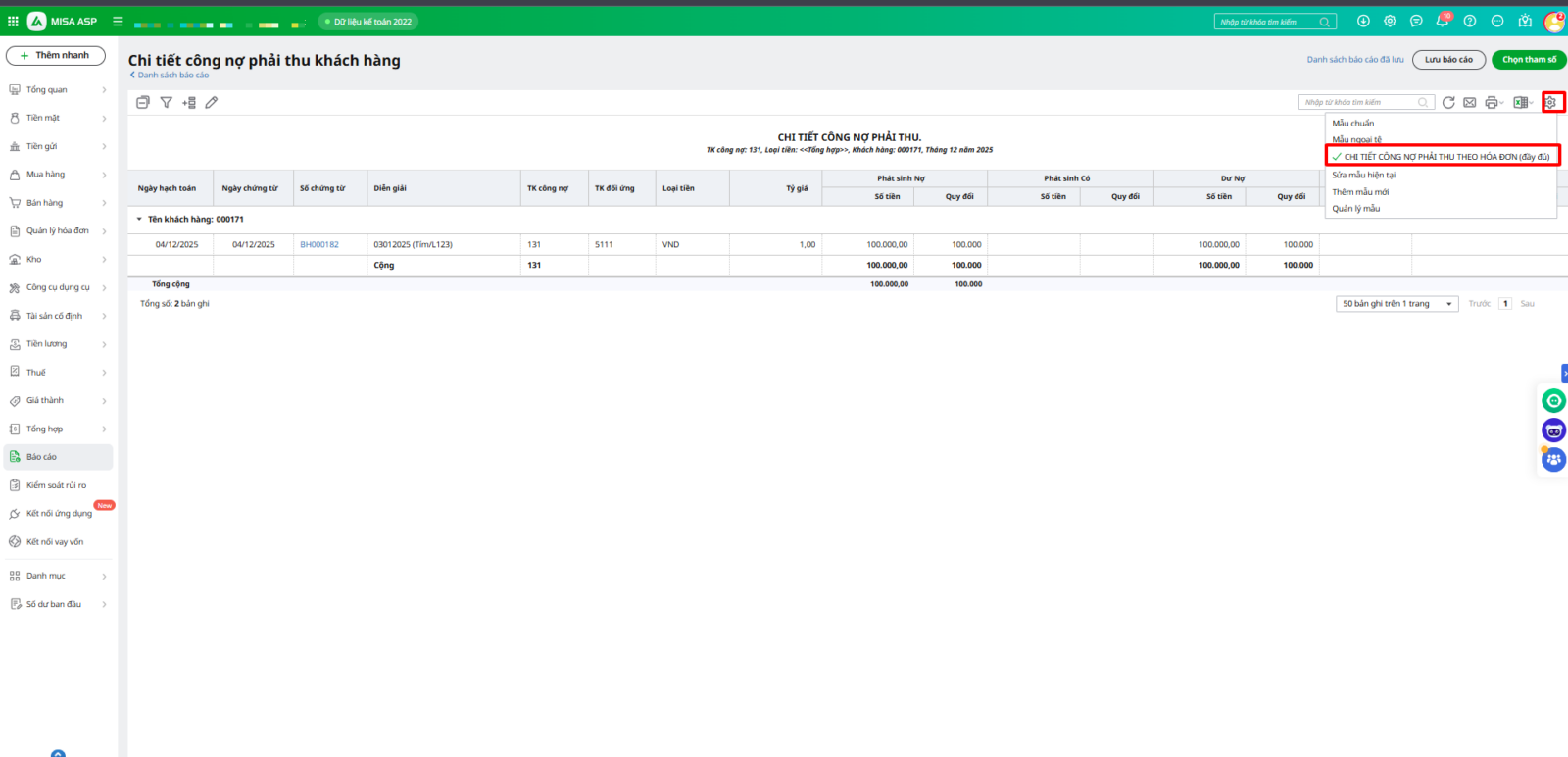The height and width of the screenshot is (757, 1568).
Task: Click the collapse all groups icon
Action: (x=143, y=102)
